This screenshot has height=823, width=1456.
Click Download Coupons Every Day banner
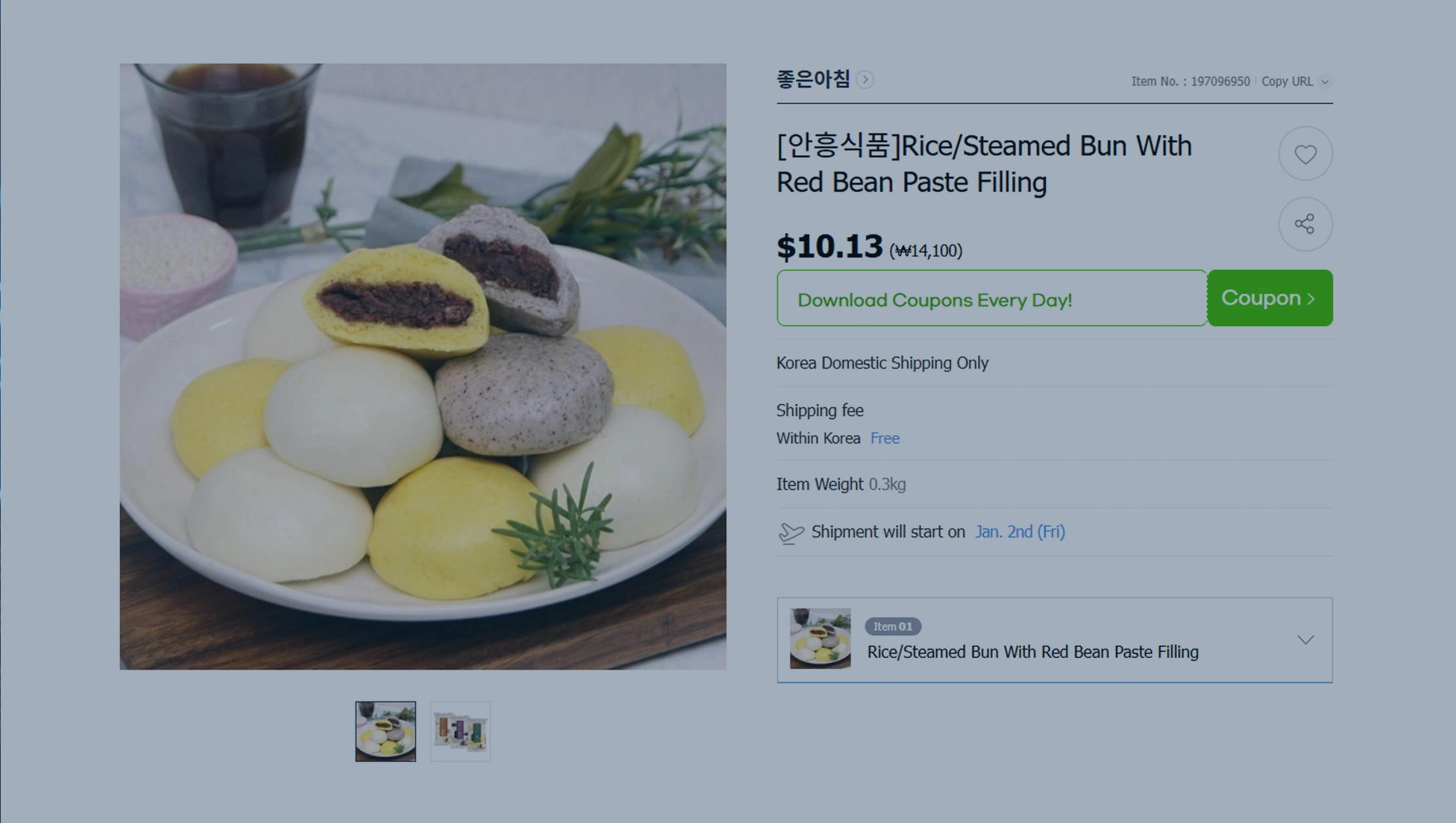[x=992, y=298]
